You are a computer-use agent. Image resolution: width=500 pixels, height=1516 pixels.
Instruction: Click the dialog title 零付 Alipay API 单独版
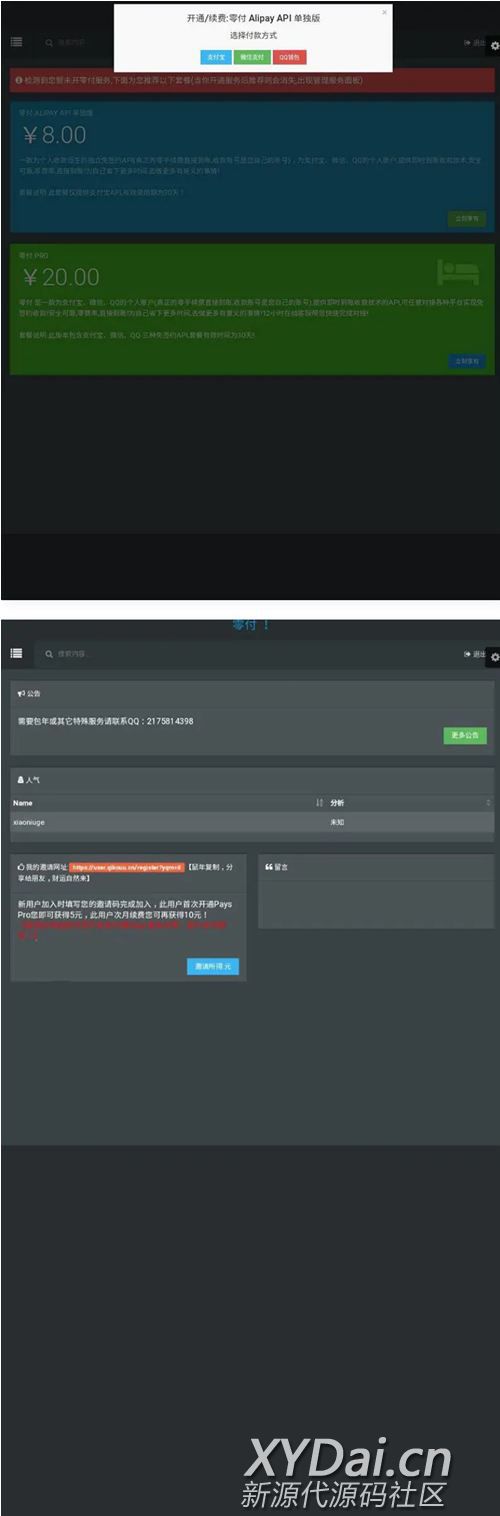click(253, 18)
